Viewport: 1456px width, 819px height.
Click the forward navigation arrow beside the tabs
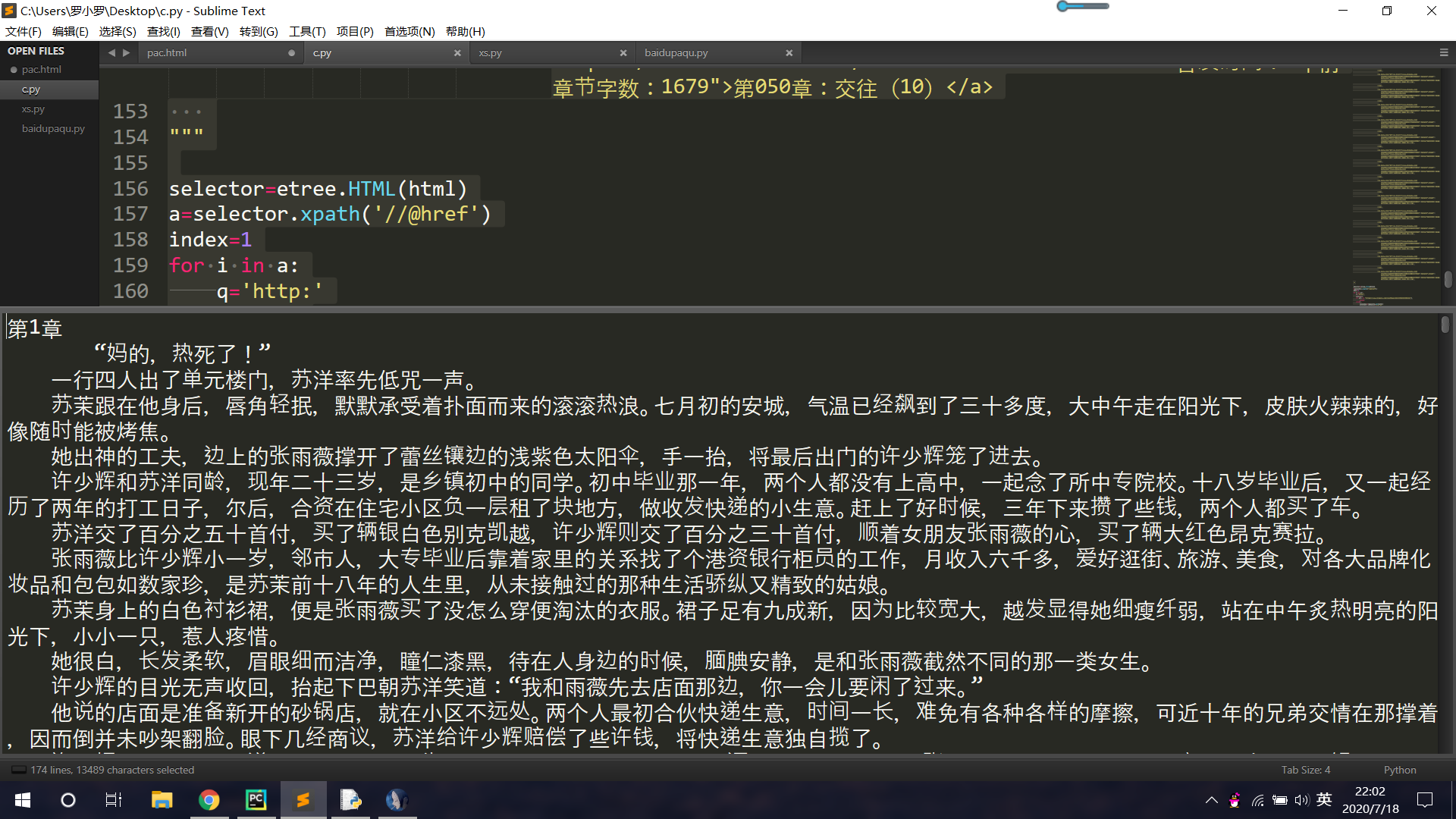(126, 52)
